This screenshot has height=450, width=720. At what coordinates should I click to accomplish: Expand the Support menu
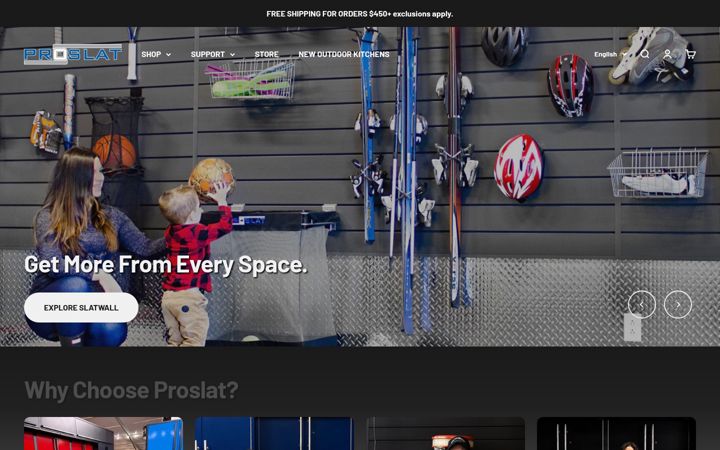point(213,54)
